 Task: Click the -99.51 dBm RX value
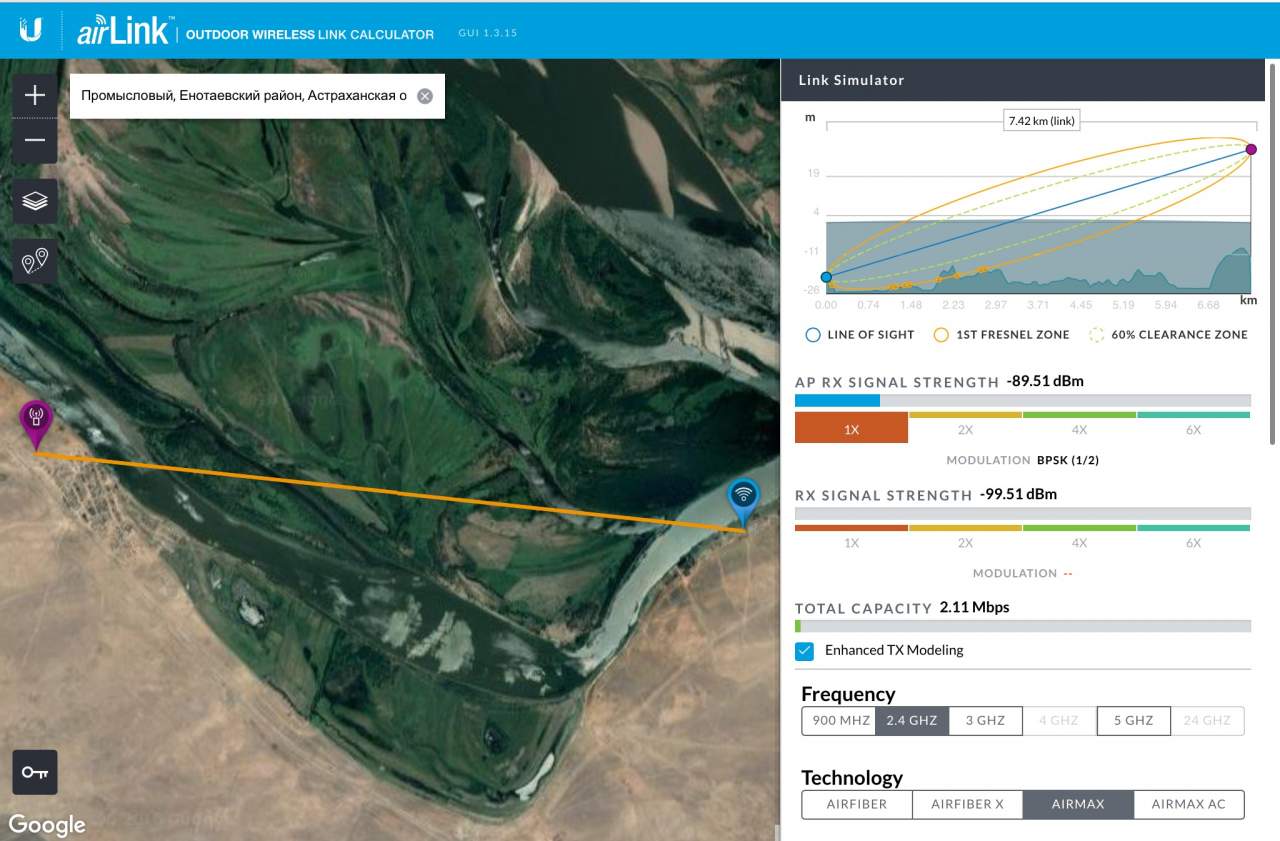1019,494
